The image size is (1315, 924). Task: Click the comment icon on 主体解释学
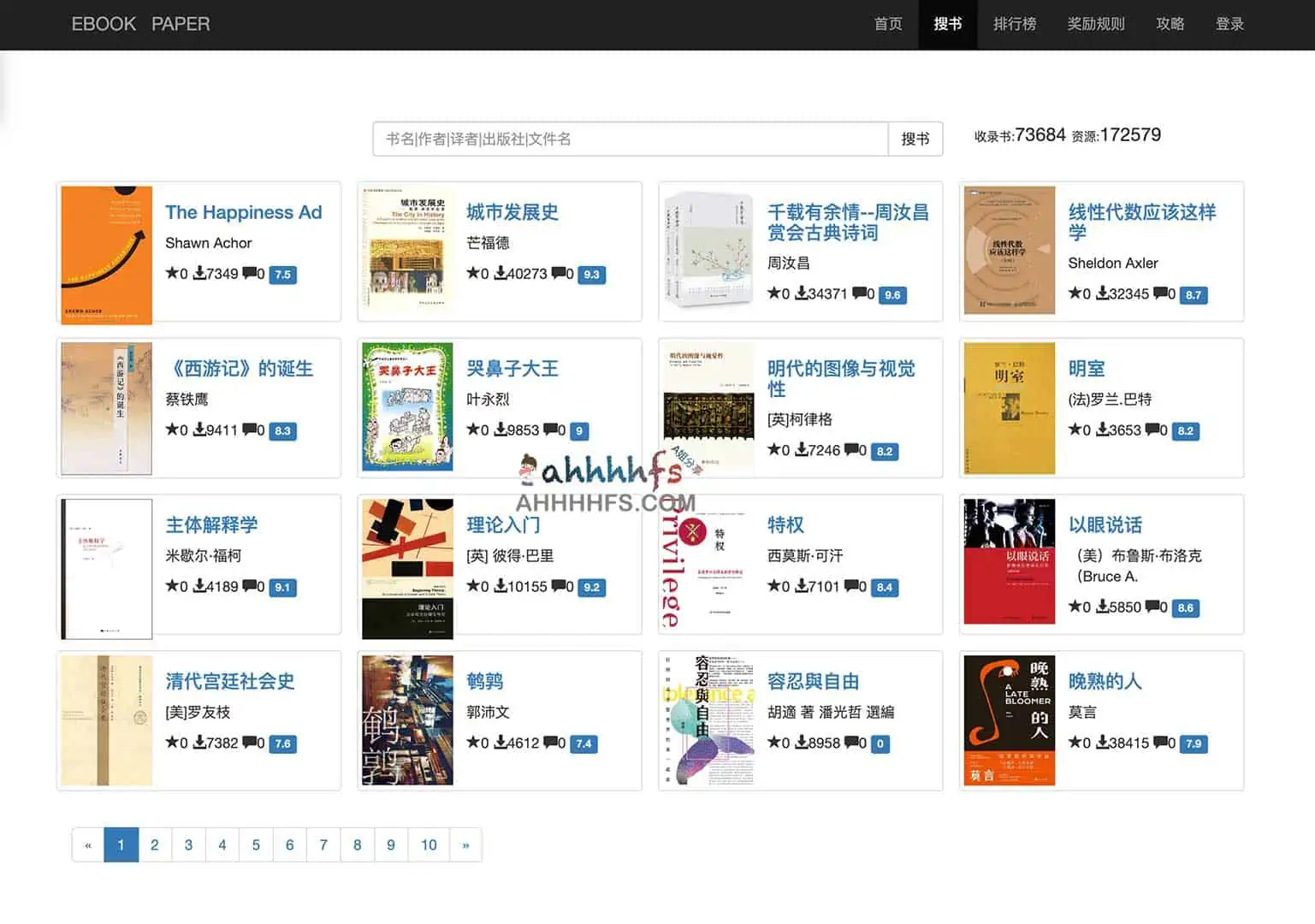247,587
